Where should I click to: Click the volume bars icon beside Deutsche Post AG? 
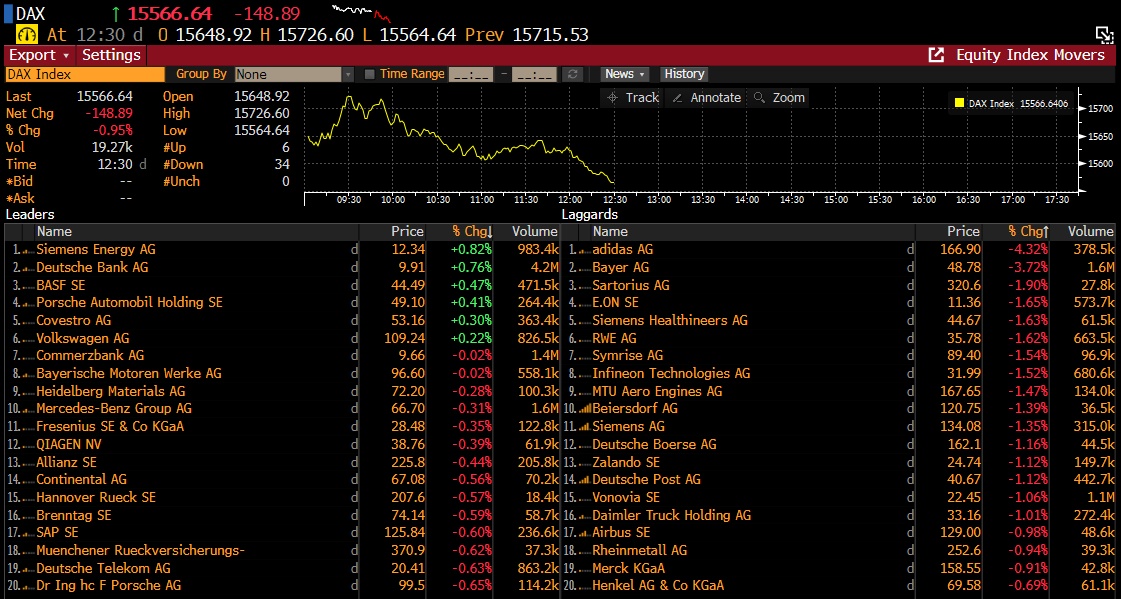coord(584,480)
